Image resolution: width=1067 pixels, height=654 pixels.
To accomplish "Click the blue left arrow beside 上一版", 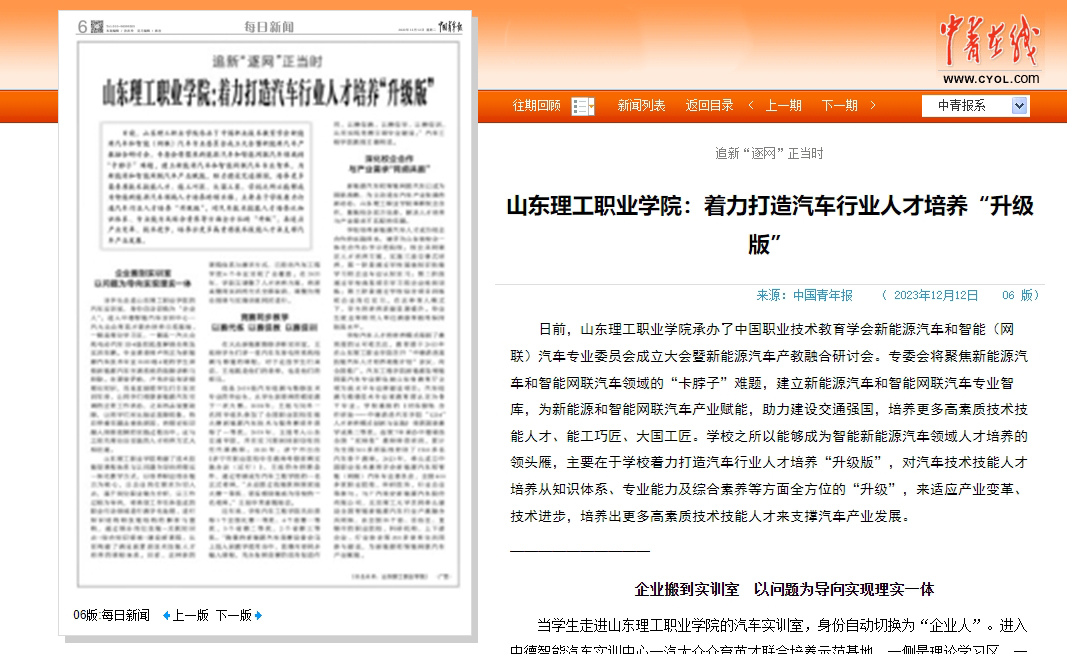I will pyautogui.click(x=166, y=616).
